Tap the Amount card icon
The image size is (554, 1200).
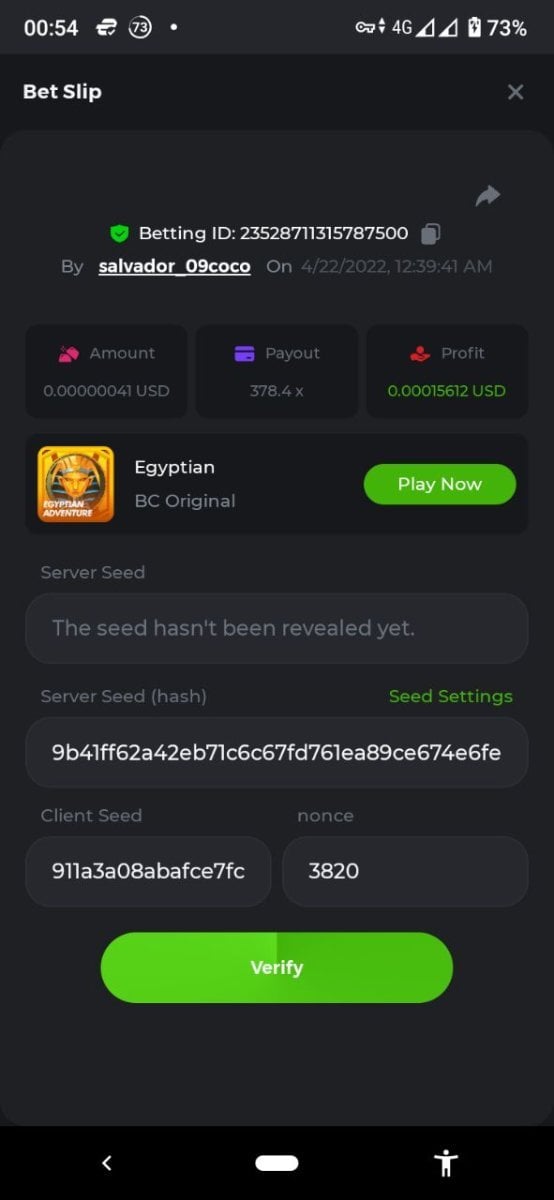coord(68,353)
